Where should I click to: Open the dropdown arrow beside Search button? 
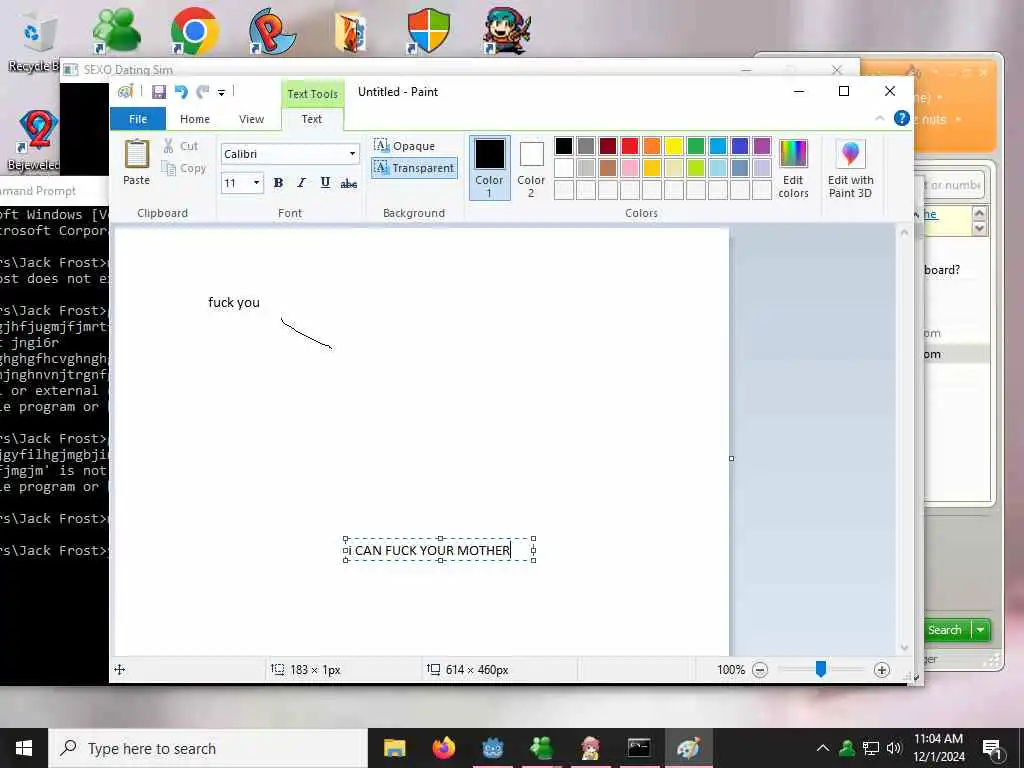click(981, 630)
